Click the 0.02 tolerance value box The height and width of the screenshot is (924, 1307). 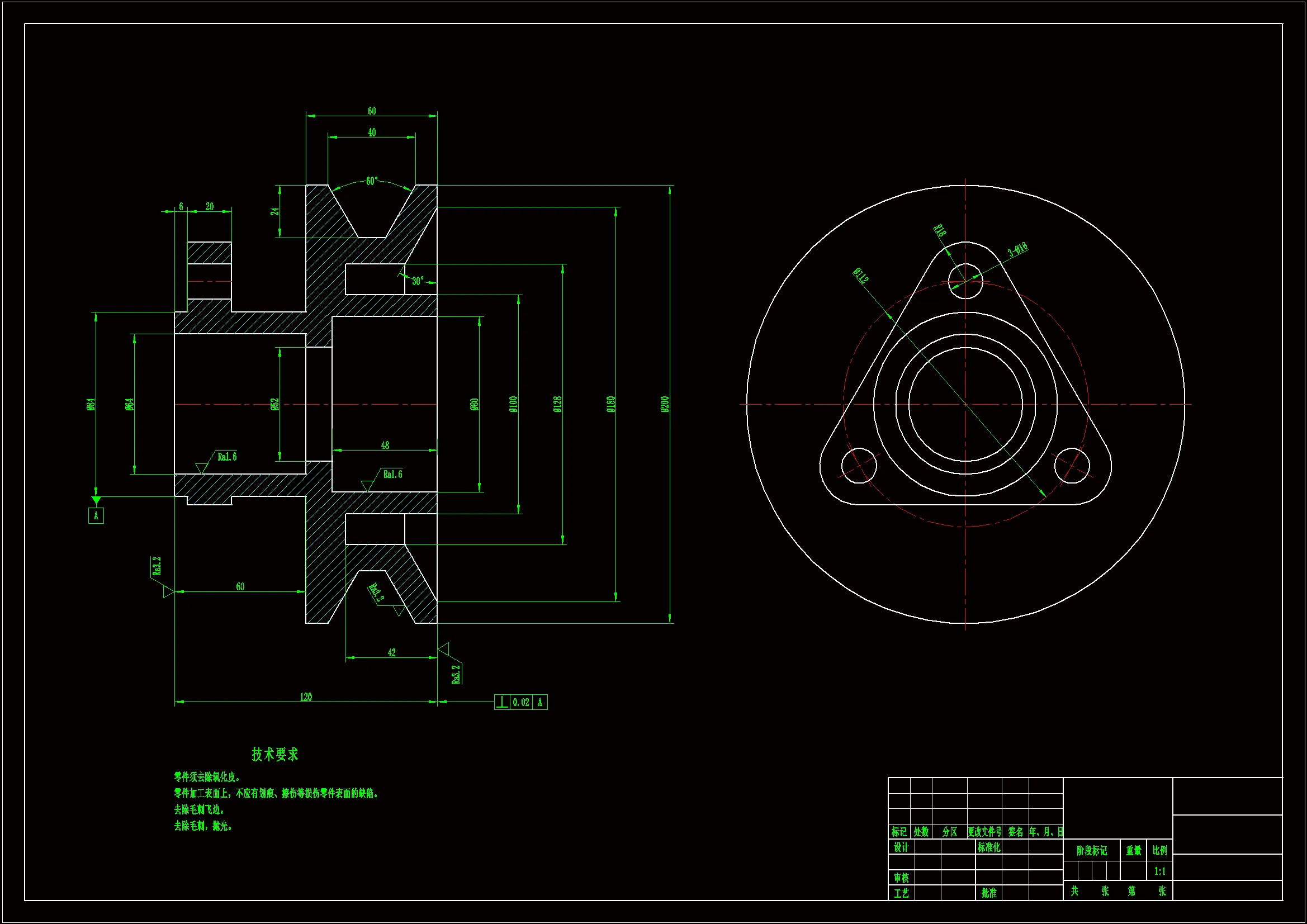[x=521, y=702]
